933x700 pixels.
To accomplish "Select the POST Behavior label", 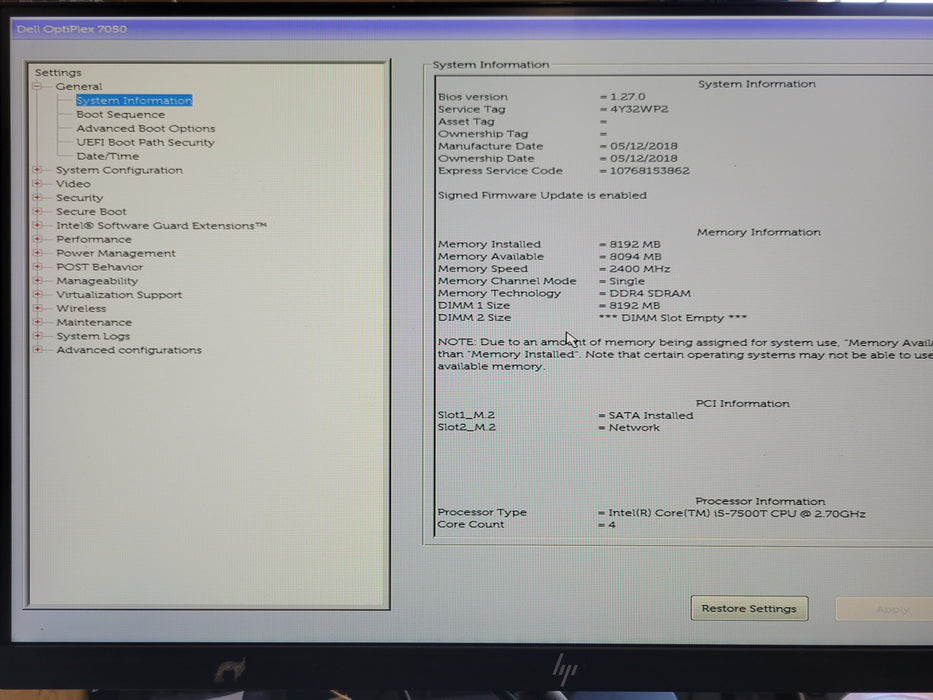I will coord(99,267).
